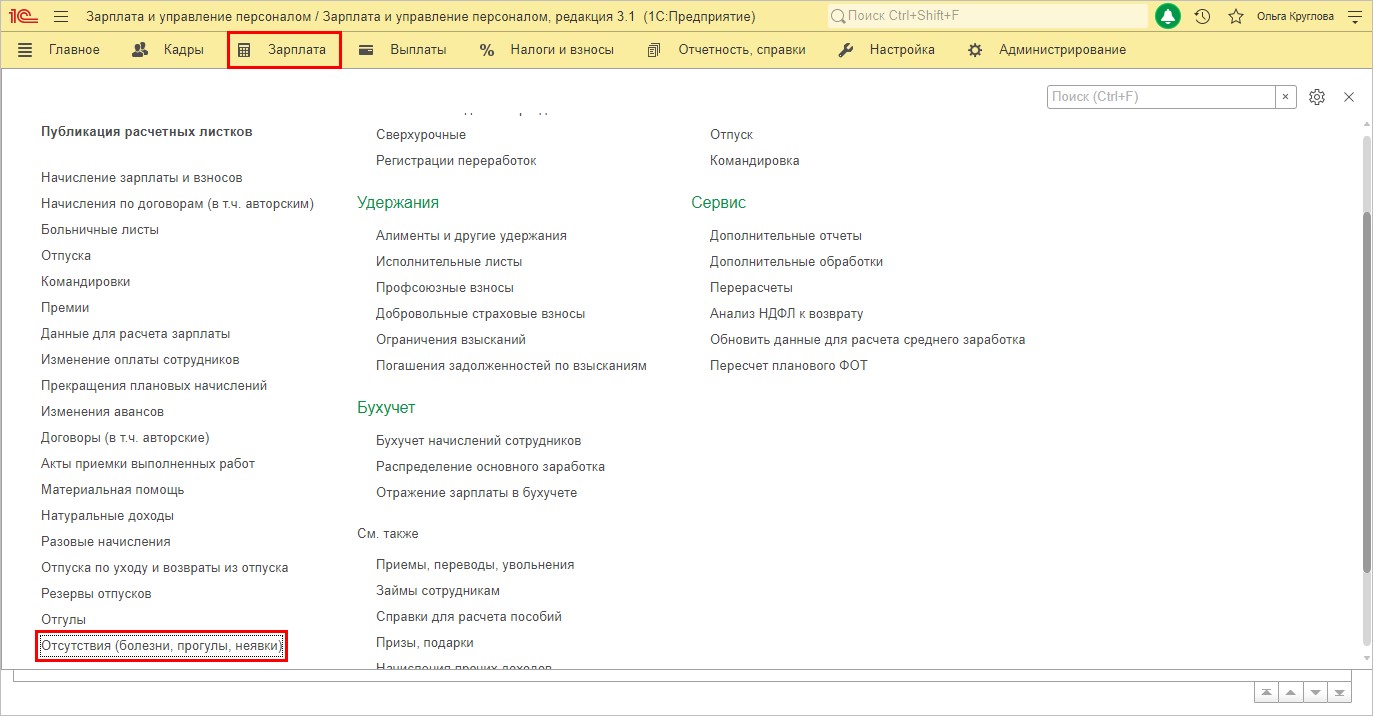This screenshot has height=716, width=1373.
Task: Open Погашения задолженностей по взысканиям
Action: 511,365
